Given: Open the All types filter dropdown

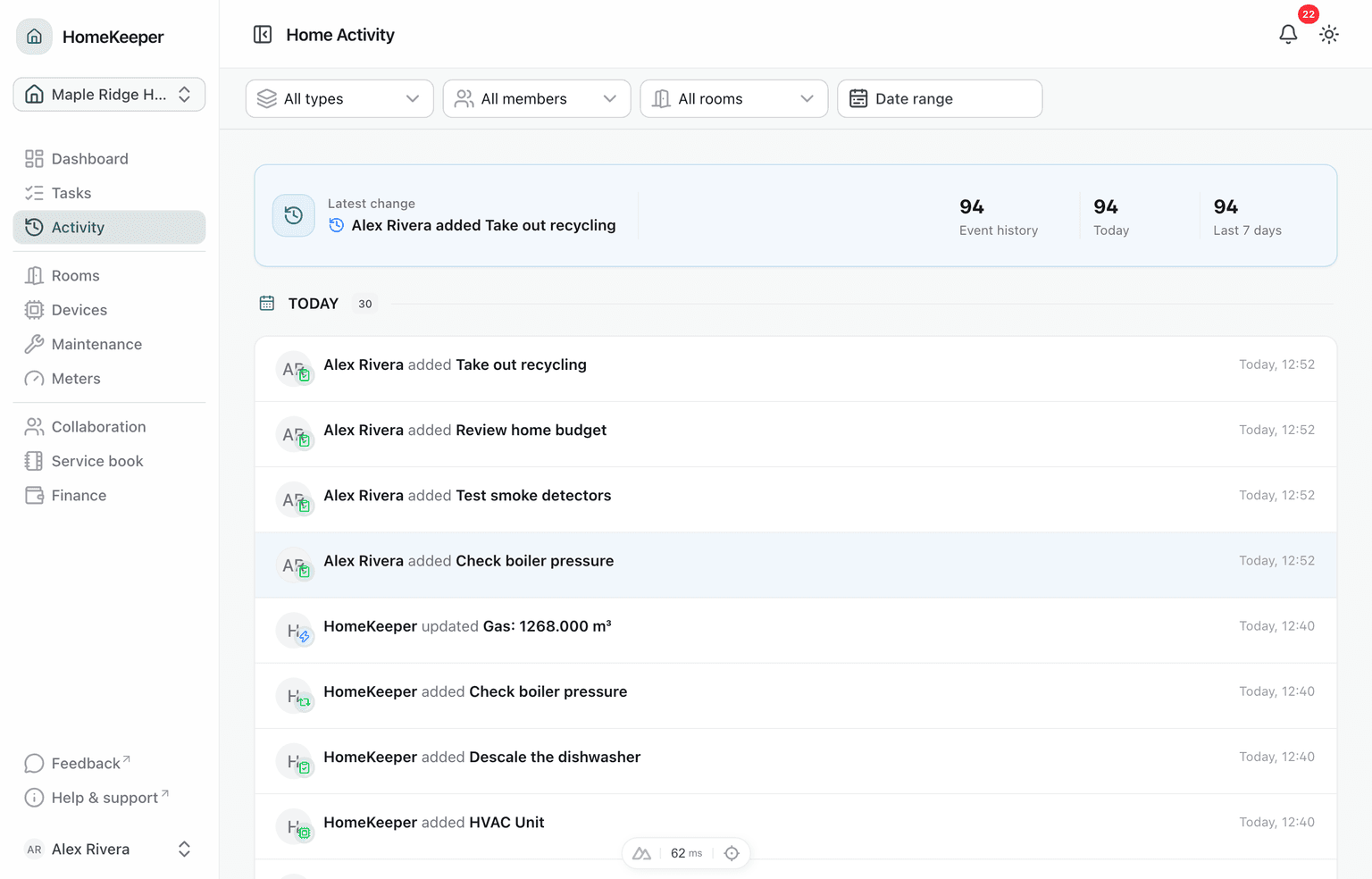Looking at the screenshot, I should click(x=339, y=98).
